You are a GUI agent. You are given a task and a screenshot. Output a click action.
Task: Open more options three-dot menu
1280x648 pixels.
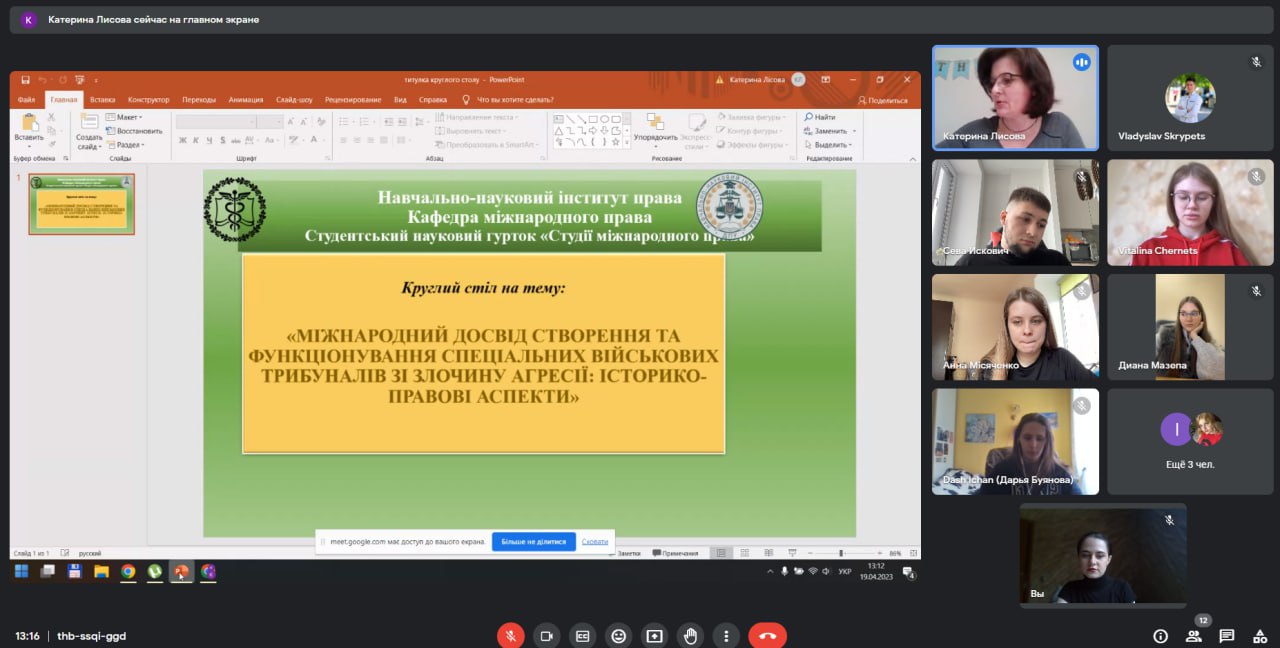(726, 636)
